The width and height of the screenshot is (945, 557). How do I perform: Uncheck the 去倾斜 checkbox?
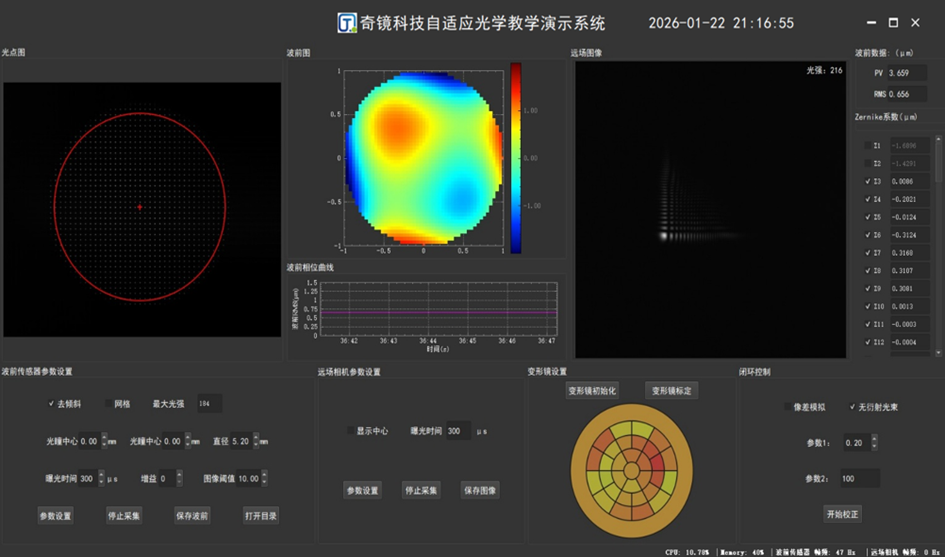click(x=51, y=404)
